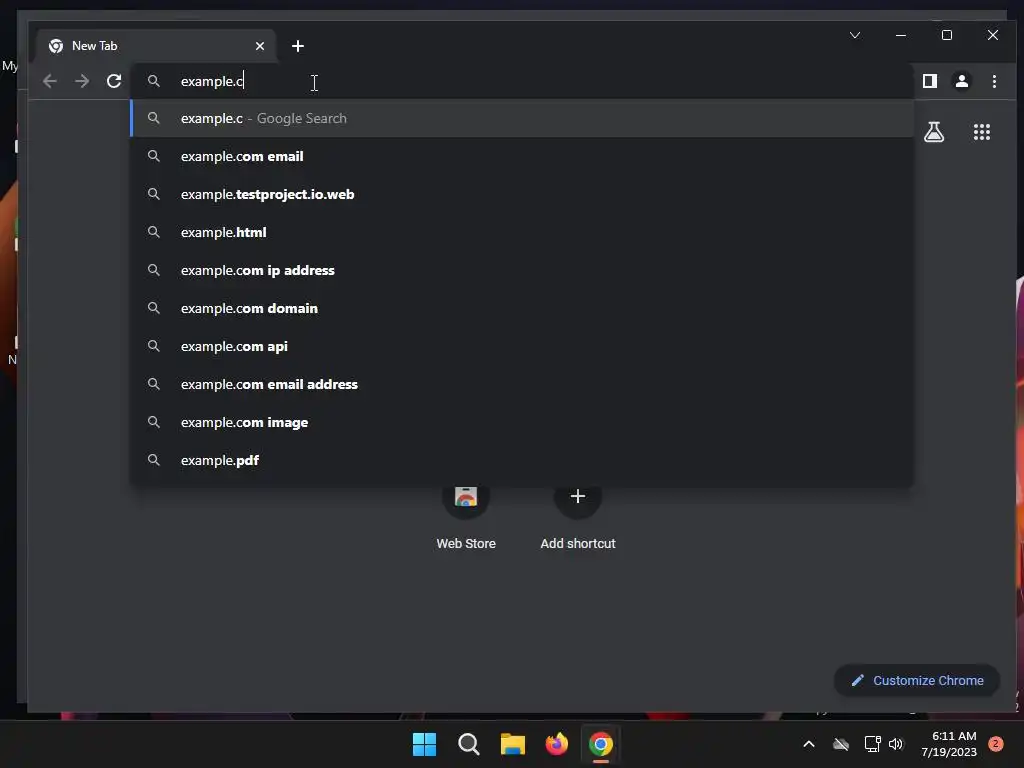
Task: Reload the page with the refresh icon
Action: 114,81
